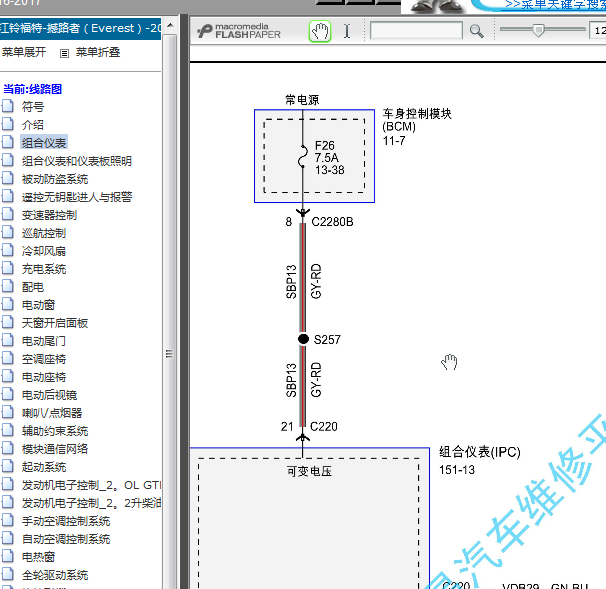Click the Macromedia FlashPaper logo

(x=239, y=31)
